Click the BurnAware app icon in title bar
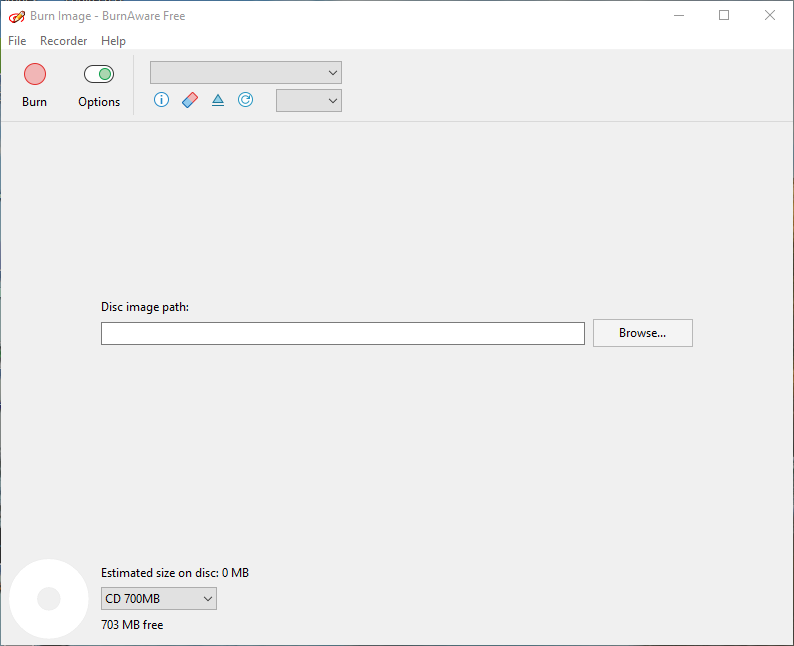The width and height of the screenshot is (794, 646). 17,16
